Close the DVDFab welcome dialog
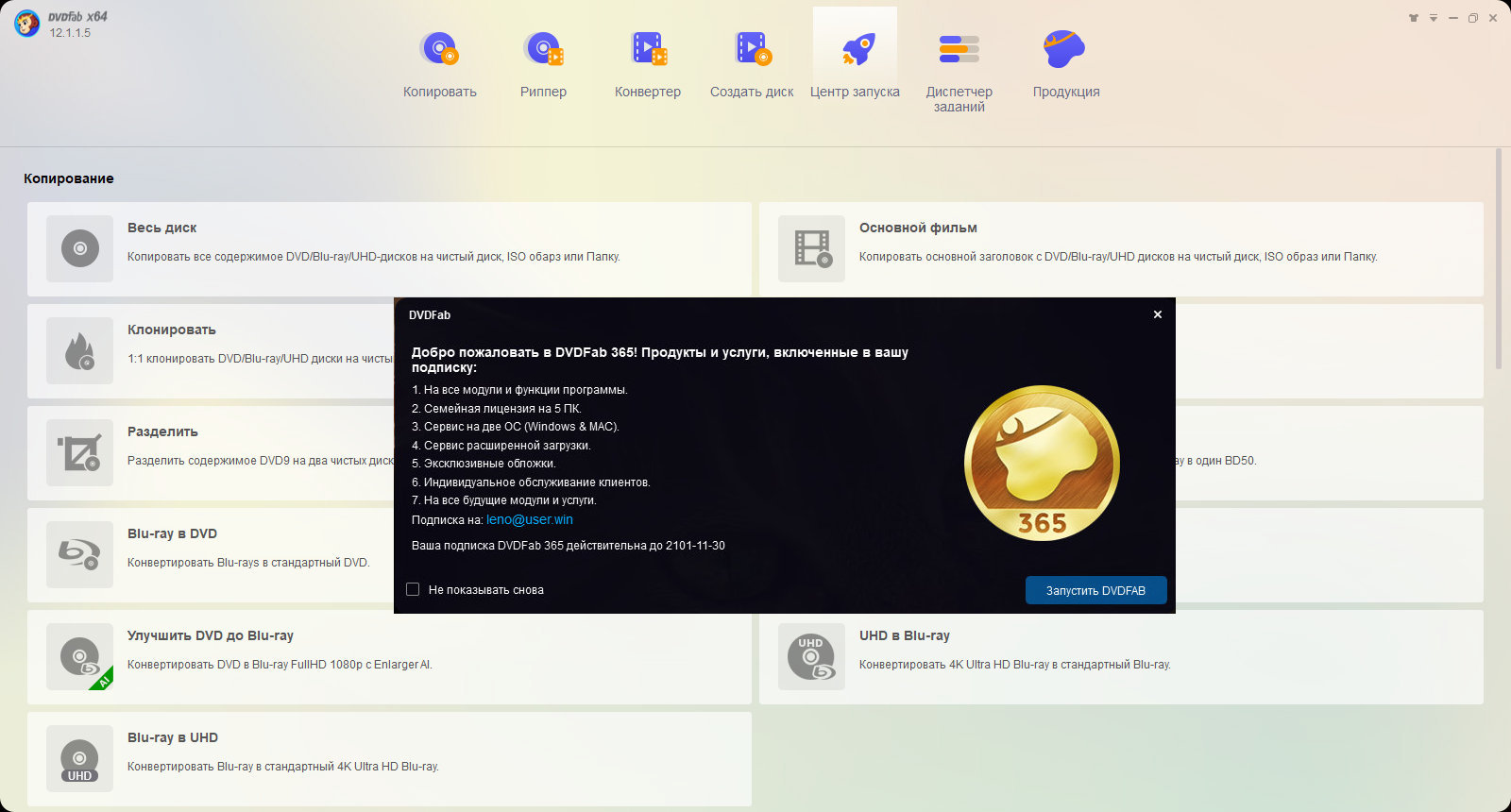Screen dimensions: 1511x812 coord(1158,314)
